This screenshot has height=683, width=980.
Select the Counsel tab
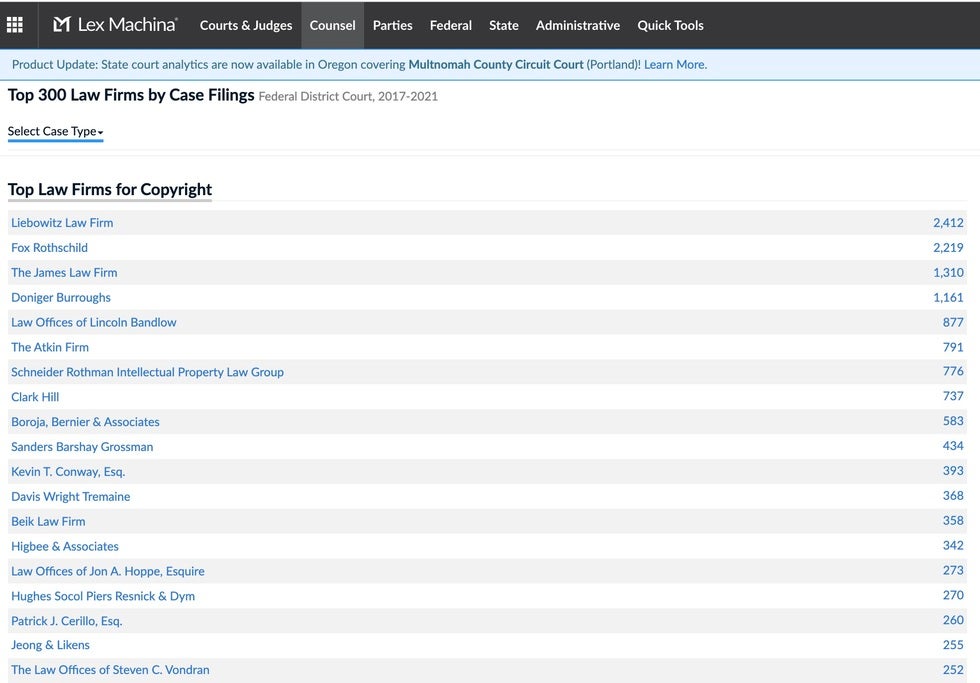pyautogui.click(x=332, y=25)
